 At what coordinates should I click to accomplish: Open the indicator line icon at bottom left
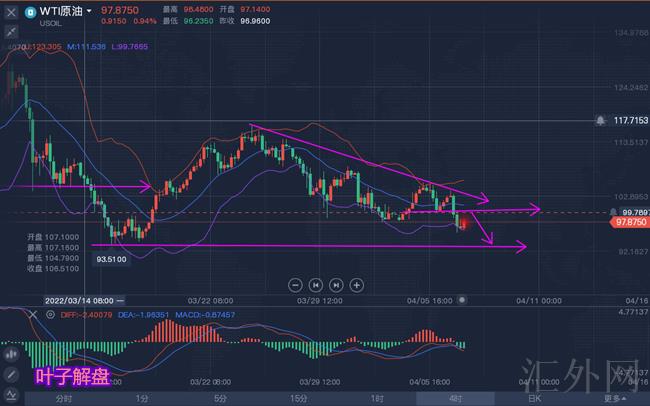click(x=11, y=395)
